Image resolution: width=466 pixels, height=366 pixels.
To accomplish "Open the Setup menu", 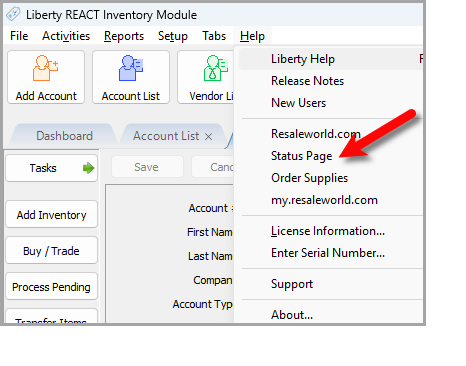I will [173, 36].
